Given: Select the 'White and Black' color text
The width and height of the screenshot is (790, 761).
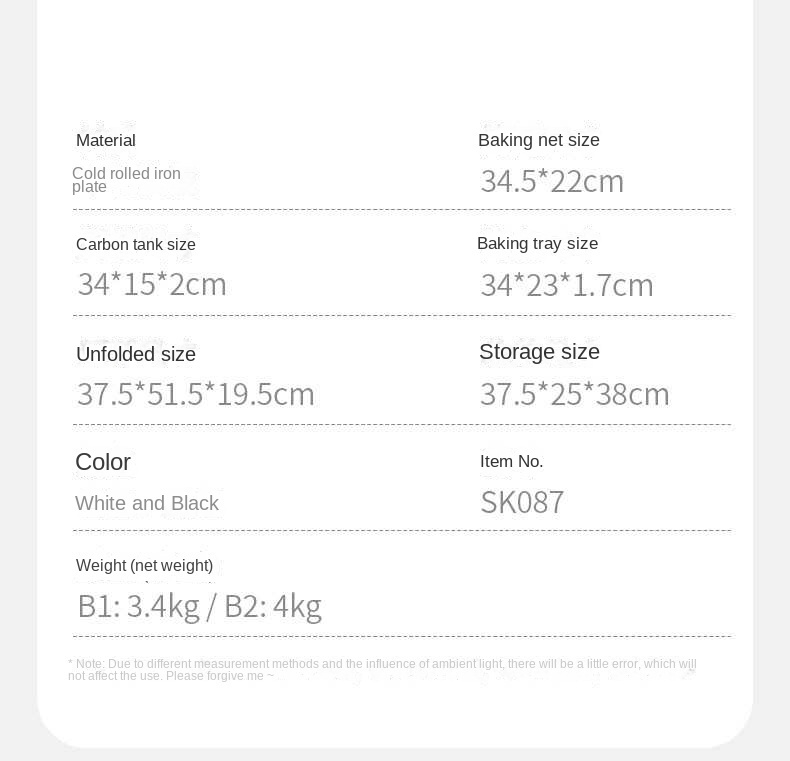Looking at the screenshot, I should pos(147,504).
